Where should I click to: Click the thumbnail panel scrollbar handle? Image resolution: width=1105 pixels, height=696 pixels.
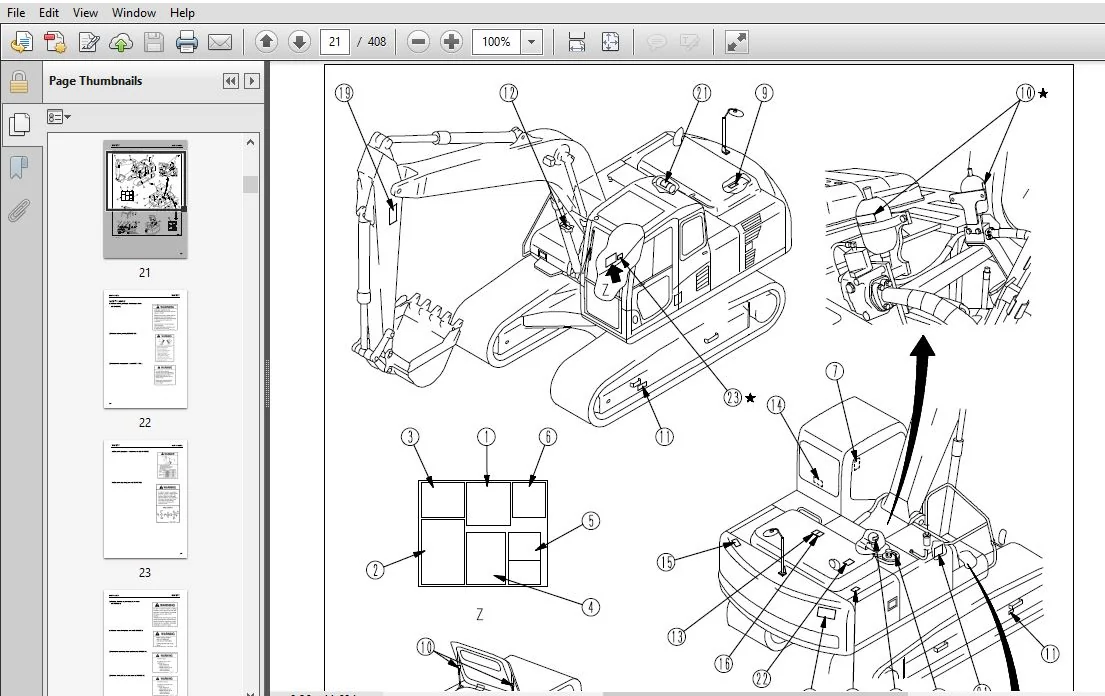(250, 185)
